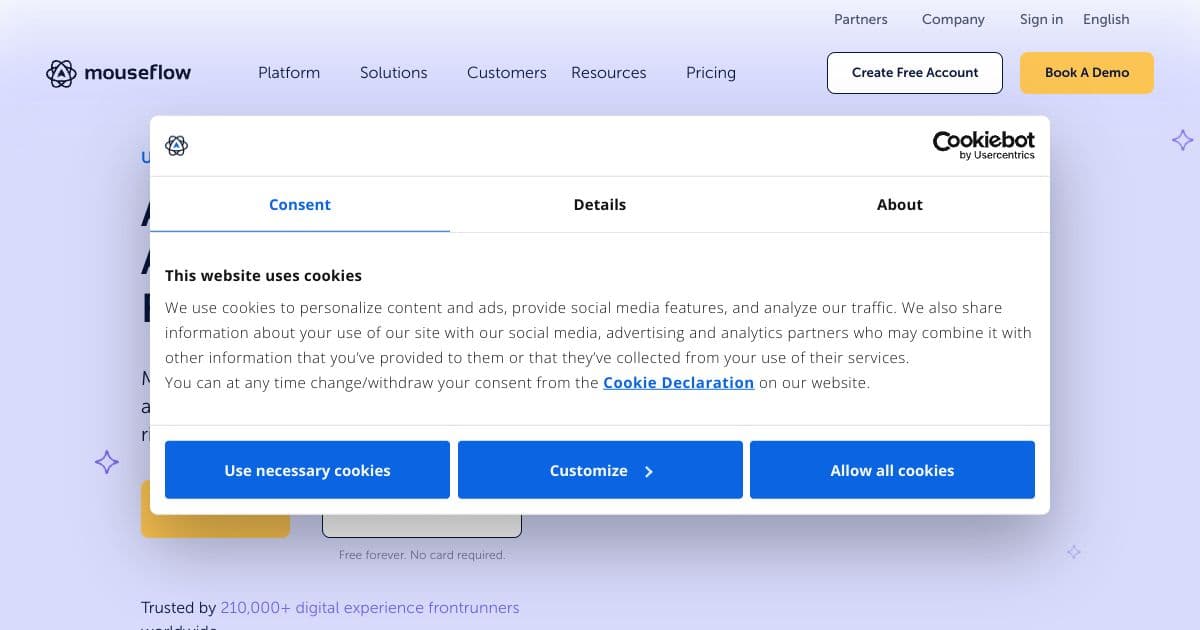Click the purple sparkle decoration on the left
Screen dimensions: 1200x630
tap(106, 462)
